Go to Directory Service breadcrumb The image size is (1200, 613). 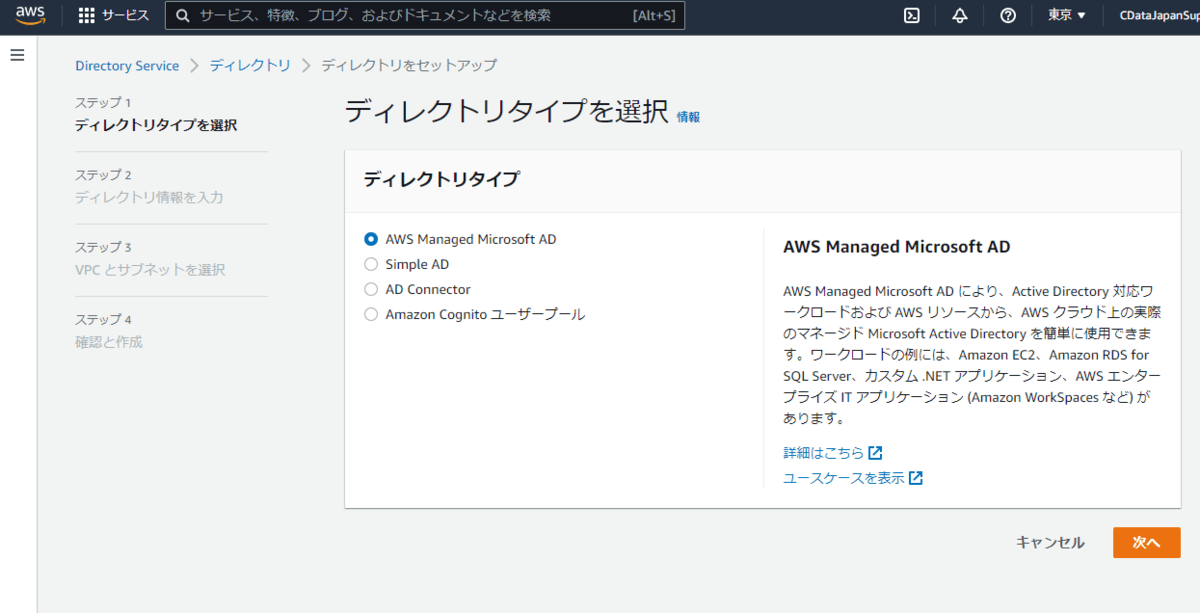click(x=127, y=66)
